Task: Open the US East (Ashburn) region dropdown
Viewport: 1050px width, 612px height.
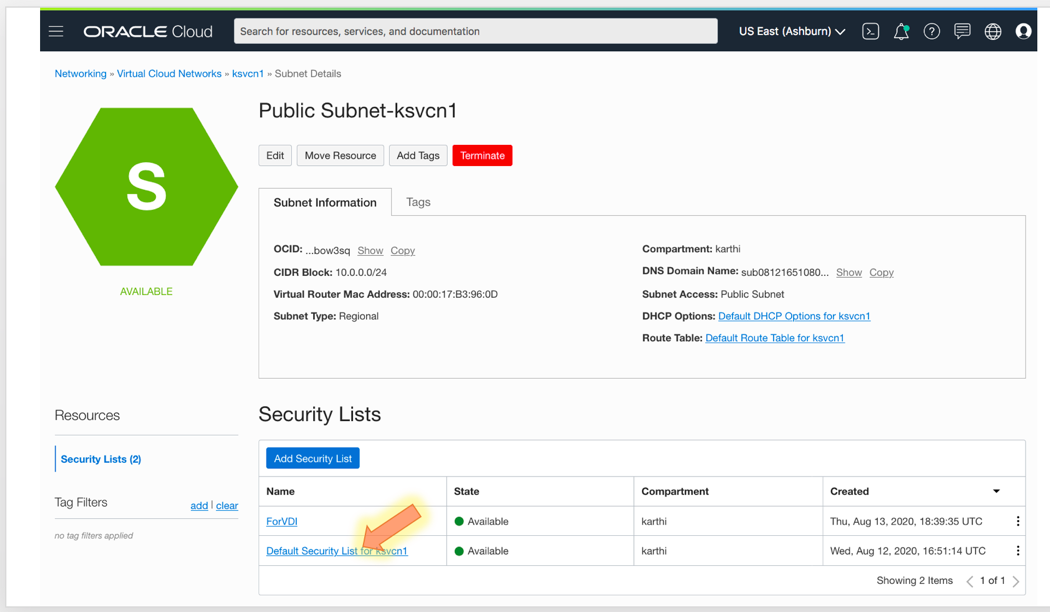Action: 793,31
